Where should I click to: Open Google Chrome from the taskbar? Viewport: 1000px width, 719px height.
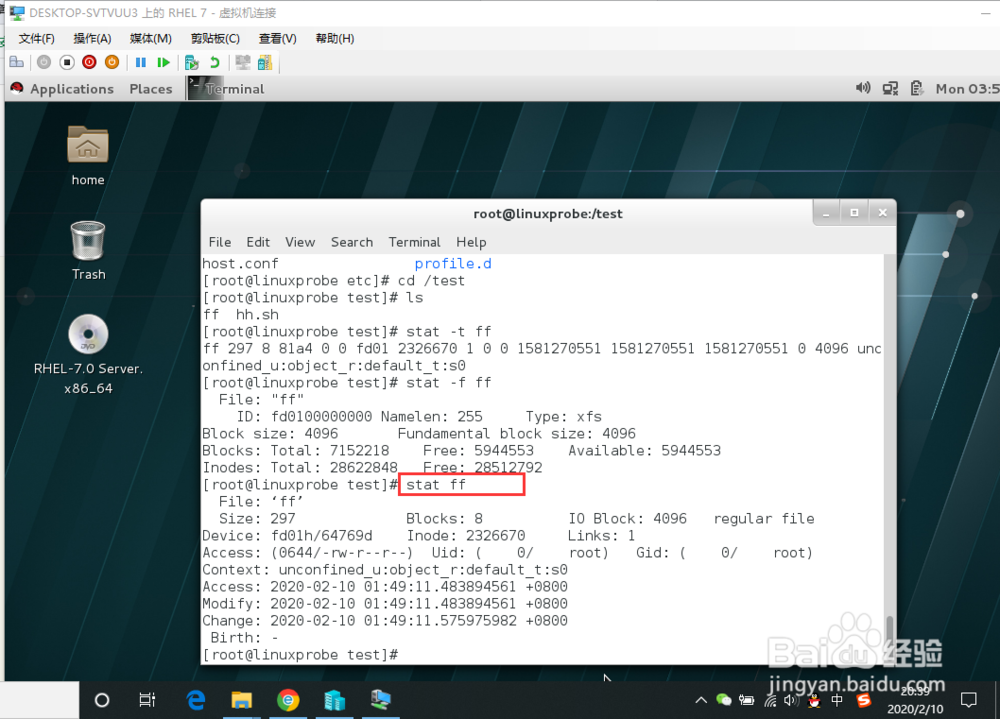point(288,700)
